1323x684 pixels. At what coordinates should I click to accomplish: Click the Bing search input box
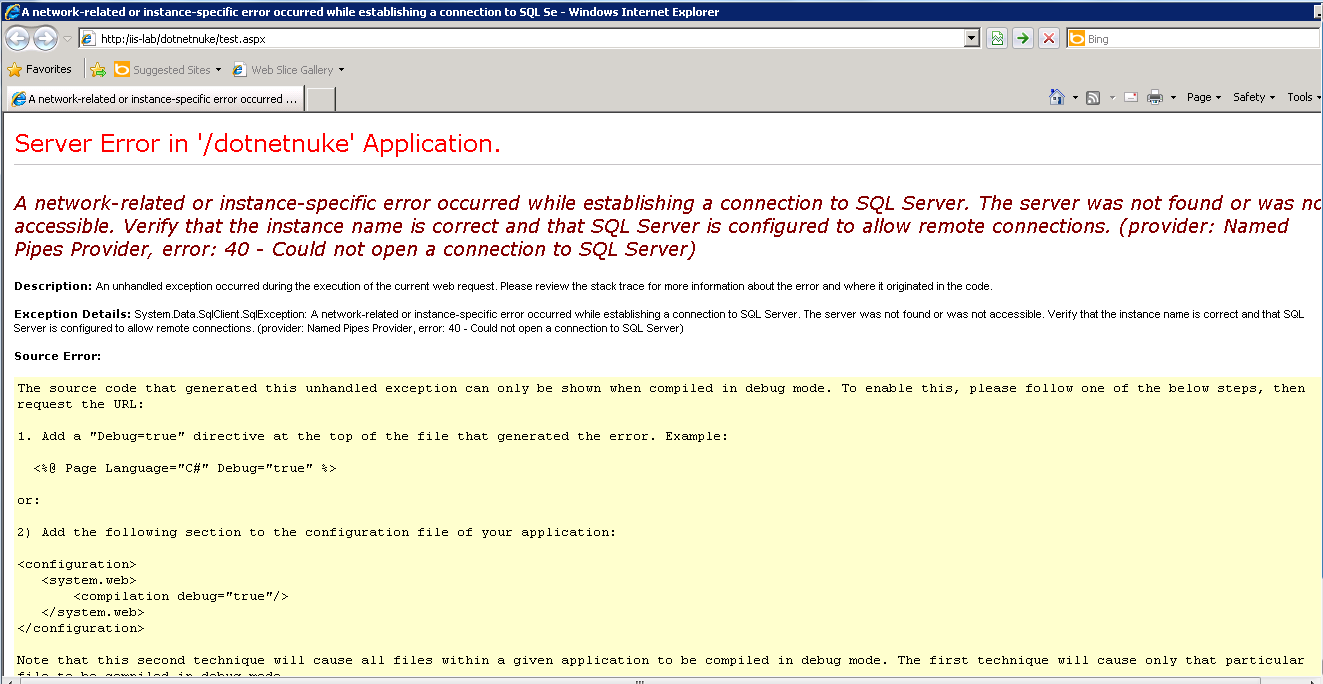click(1203, 39)
